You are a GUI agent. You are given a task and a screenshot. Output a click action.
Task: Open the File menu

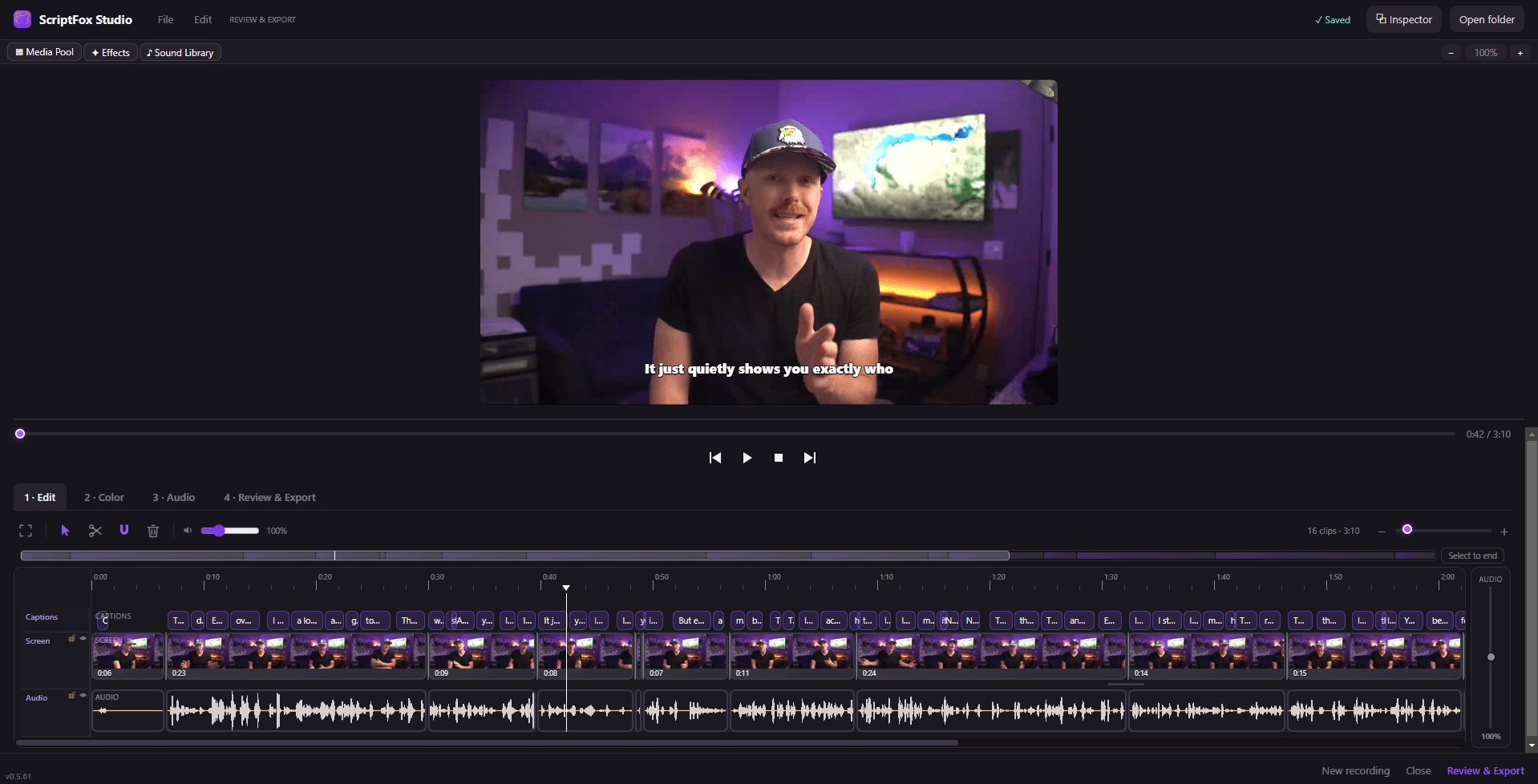click(x=165, y=19)
